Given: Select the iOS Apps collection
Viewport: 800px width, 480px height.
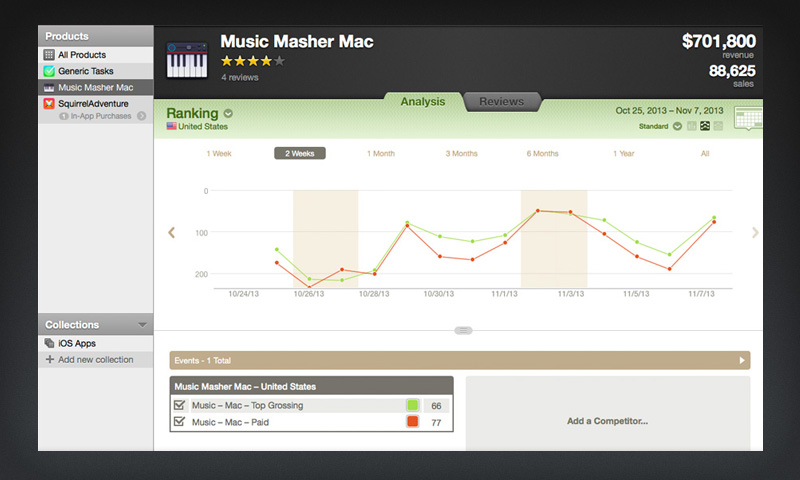Looking at the screenshot, I should [x=95, y=343].
